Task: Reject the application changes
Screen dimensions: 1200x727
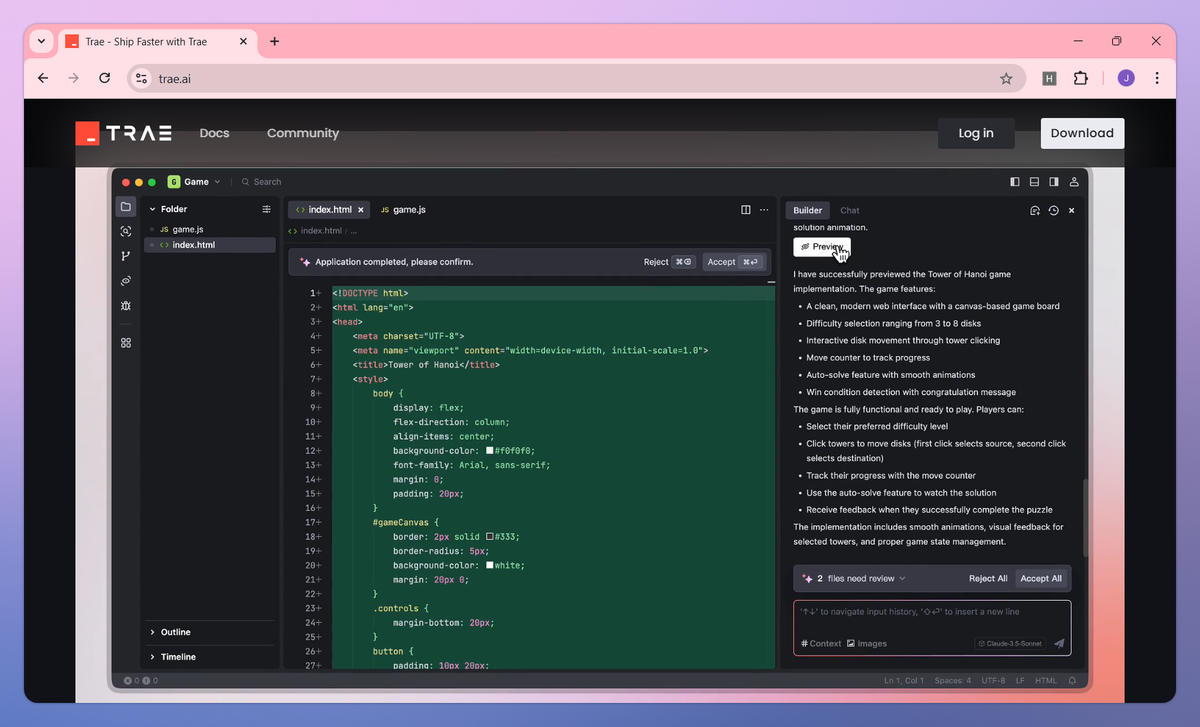Action: click(668, 262)
